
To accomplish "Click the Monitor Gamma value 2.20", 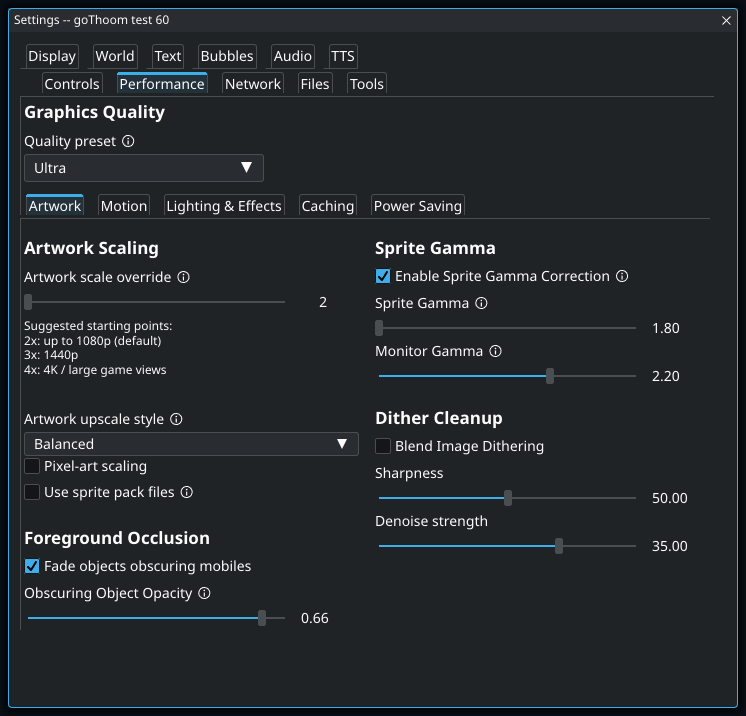I will click(x=666, y=376).
